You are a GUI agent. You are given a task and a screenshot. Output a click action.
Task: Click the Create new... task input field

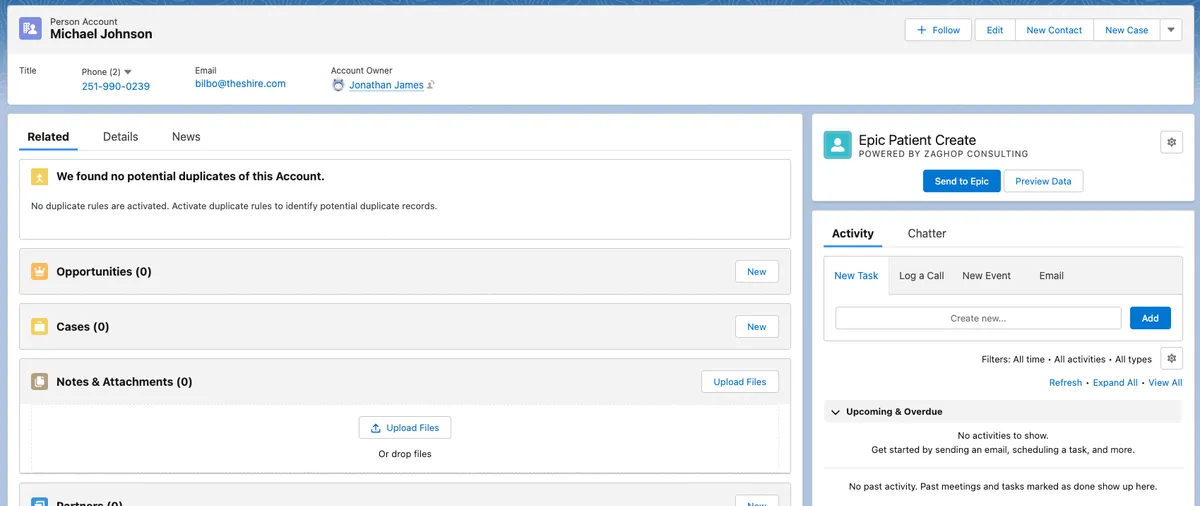pyautogui.click(x=978, y=318)
